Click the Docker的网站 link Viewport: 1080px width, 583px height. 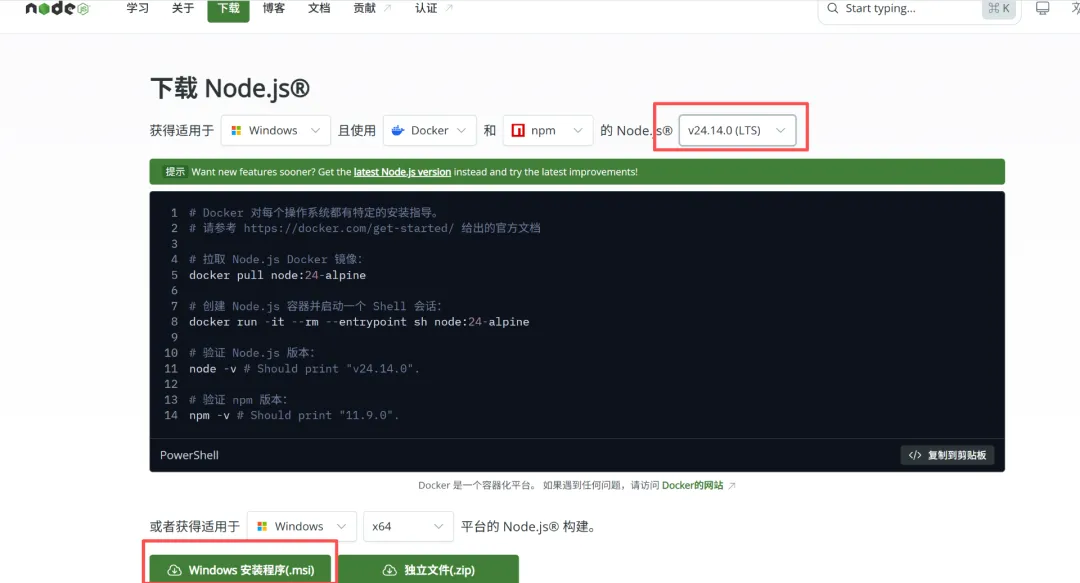coord(692,486)
